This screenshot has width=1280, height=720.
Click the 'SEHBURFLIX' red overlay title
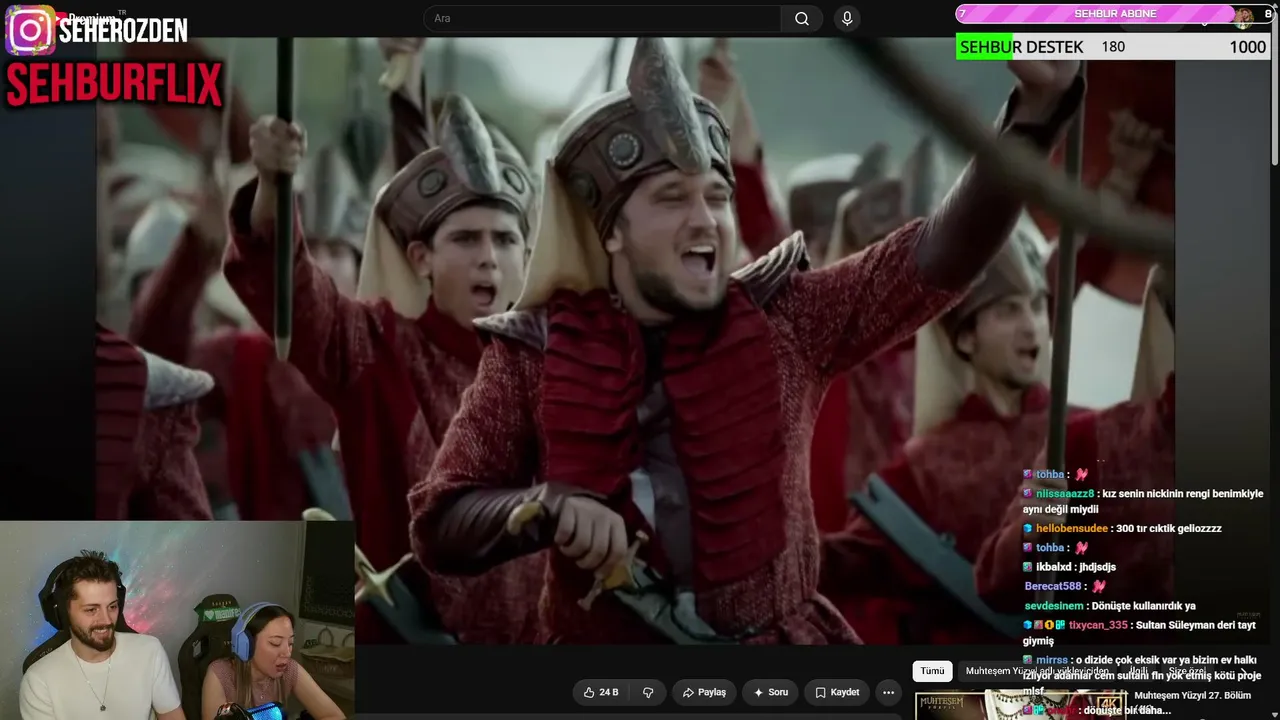click(x=114, y=84)
